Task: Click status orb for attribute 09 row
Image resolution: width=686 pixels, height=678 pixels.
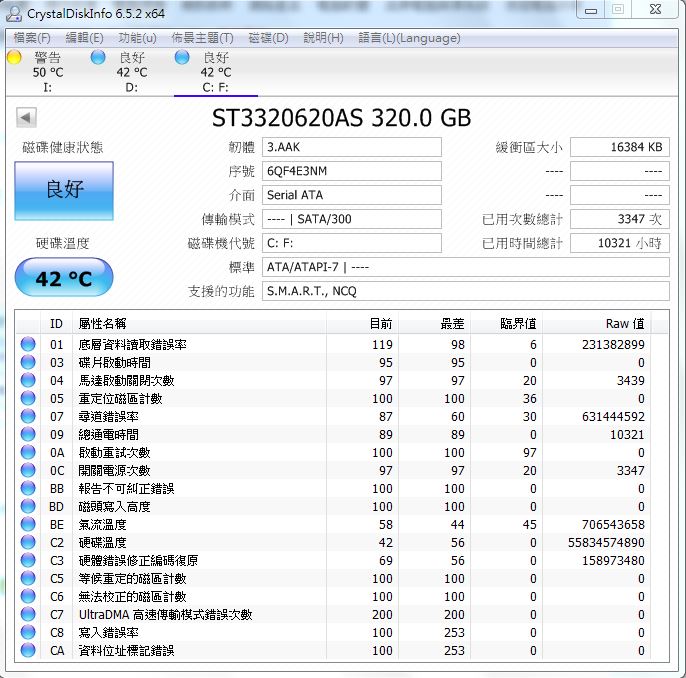Action: click(28, 434)
